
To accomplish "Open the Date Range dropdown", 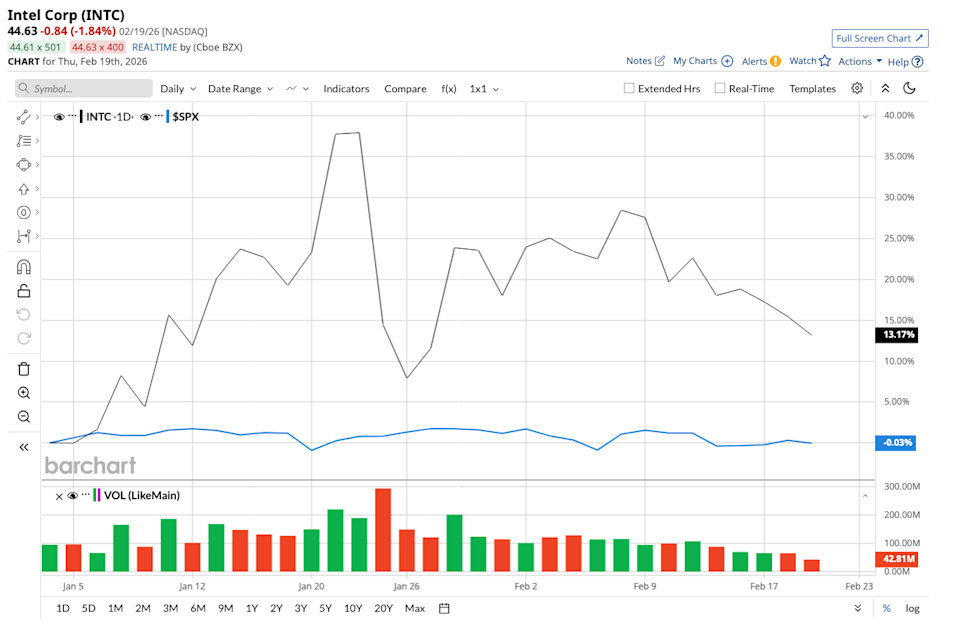I will click(240, 89).
